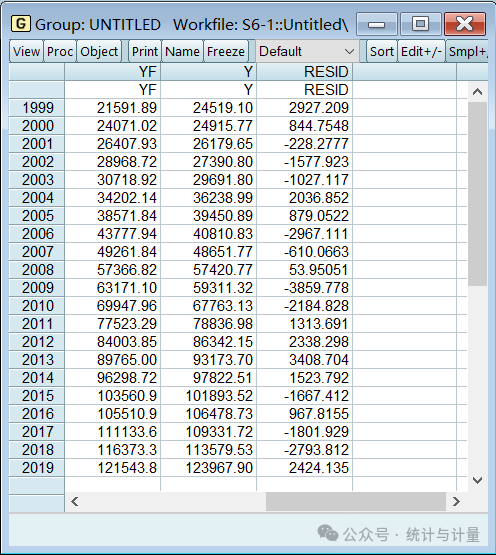Image resolution: width=496 pixels, height=555 pixels.
Task: Click RESID cell -2184.828
Action: [x=304, y=306]
